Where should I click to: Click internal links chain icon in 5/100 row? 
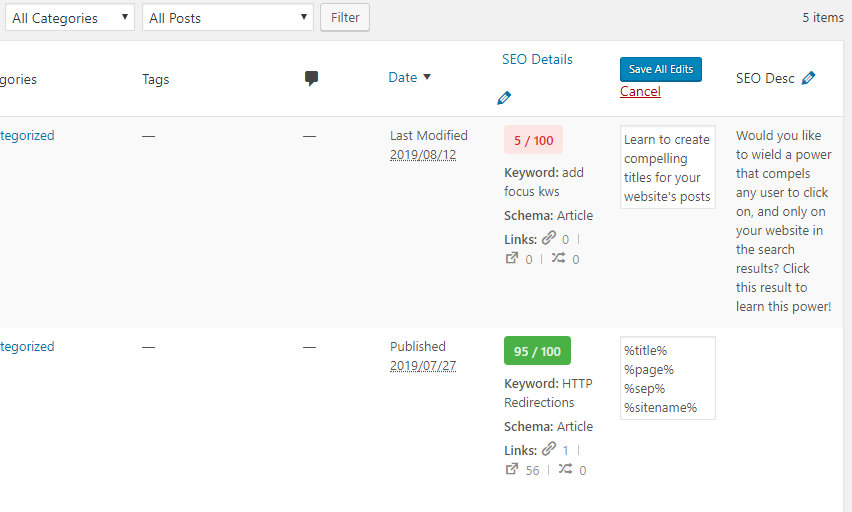tap(549, 239)
